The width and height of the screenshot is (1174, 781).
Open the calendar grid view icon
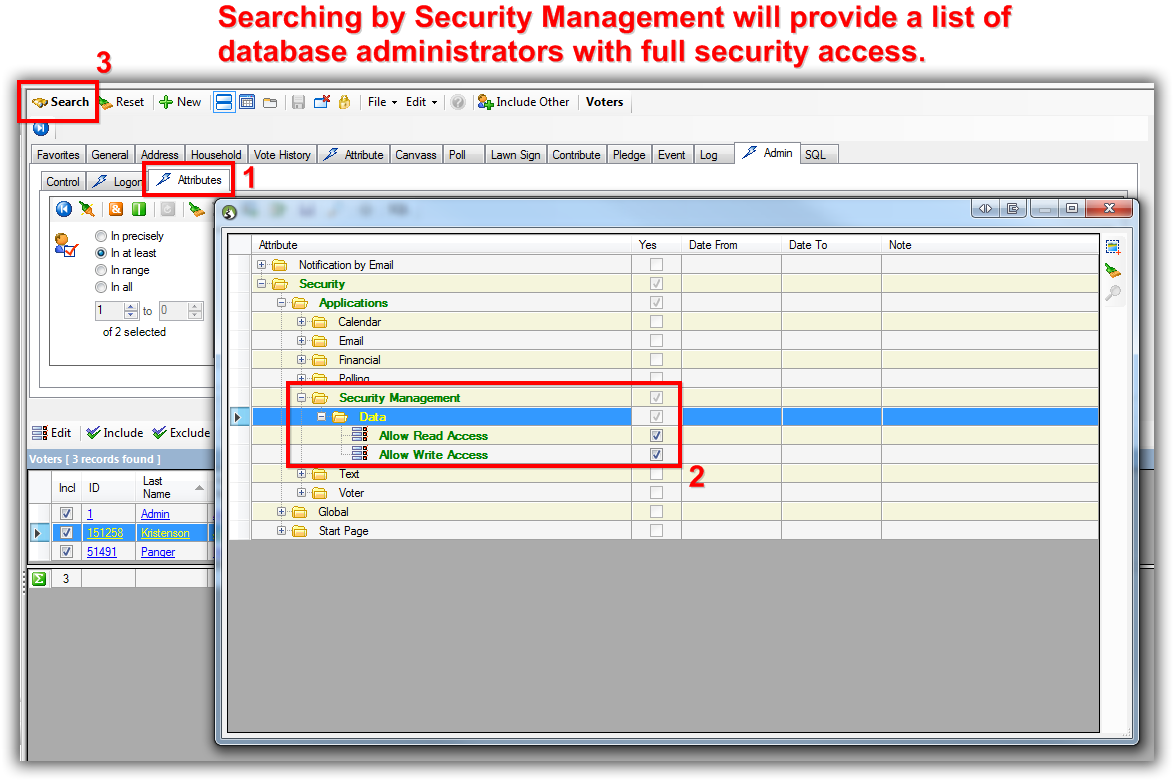coord(246,102)
